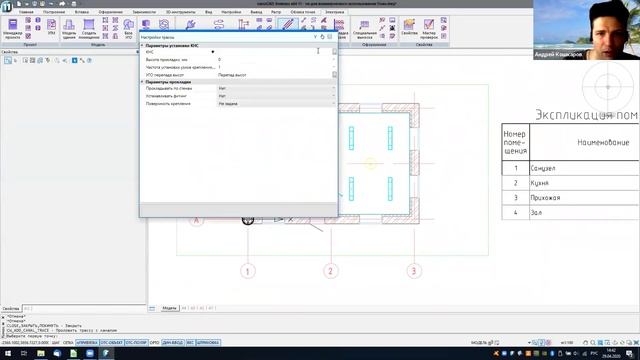Click the nanoCAD application logo button
The width and height of the screenshot is (640, 360).
click(x=6, y=7)
